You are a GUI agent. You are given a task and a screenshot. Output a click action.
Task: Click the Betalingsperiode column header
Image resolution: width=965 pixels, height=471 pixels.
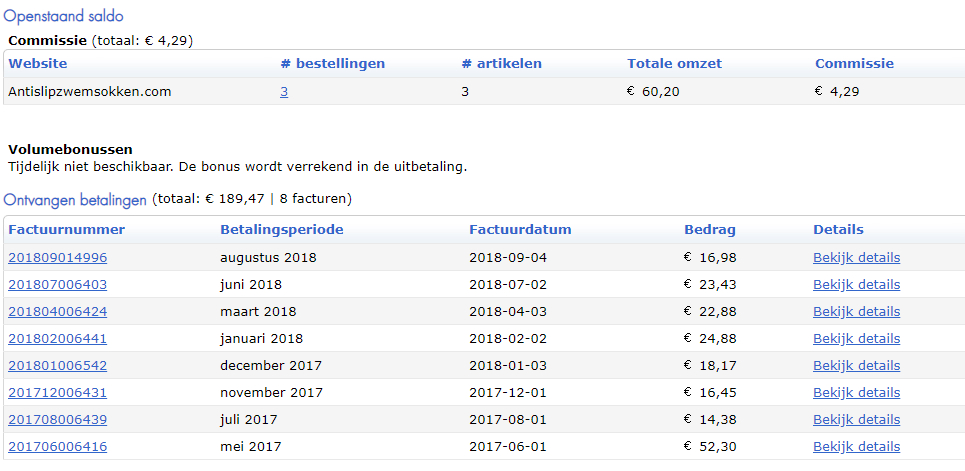click(x=282, y=230)
